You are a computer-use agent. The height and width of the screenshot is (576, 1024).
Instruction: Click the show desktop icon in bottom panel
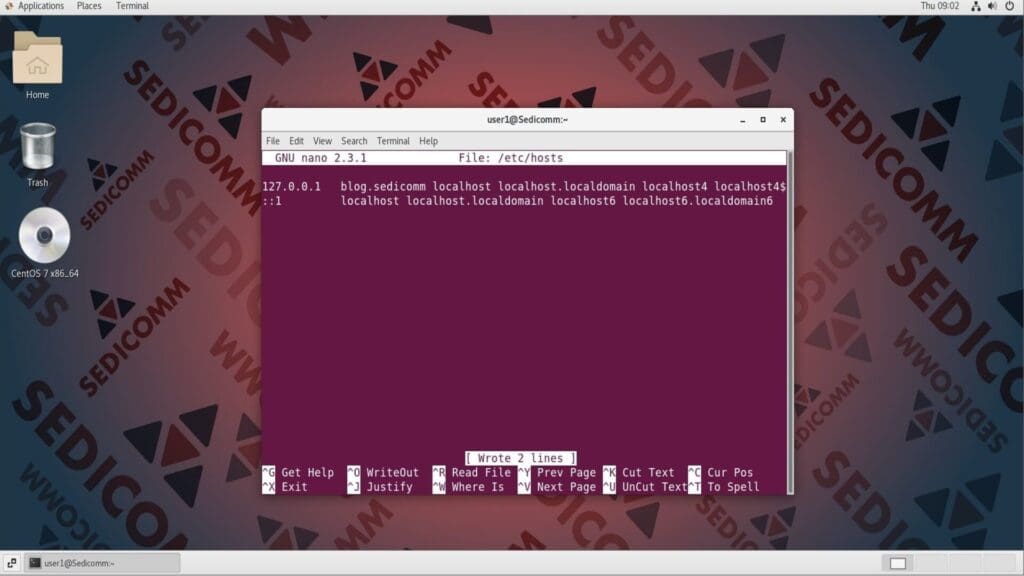(x=10, y=563)
